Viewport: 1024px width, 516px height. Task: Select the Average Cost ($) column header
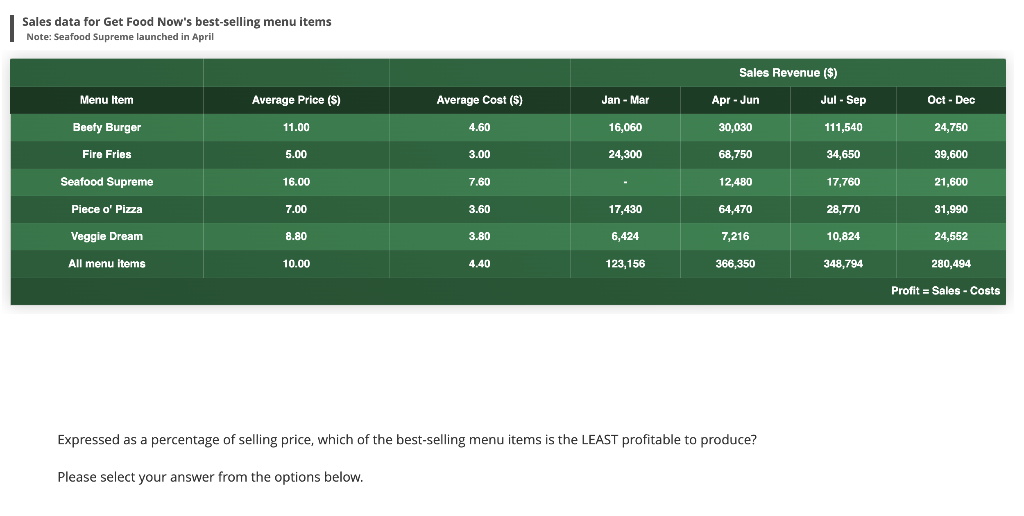point(479,100)
